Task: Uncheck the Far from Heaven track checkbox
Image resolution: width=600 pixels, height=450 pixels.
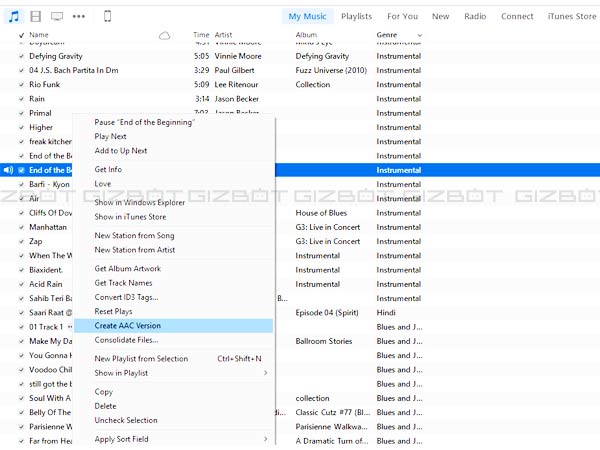Action: 22,441
